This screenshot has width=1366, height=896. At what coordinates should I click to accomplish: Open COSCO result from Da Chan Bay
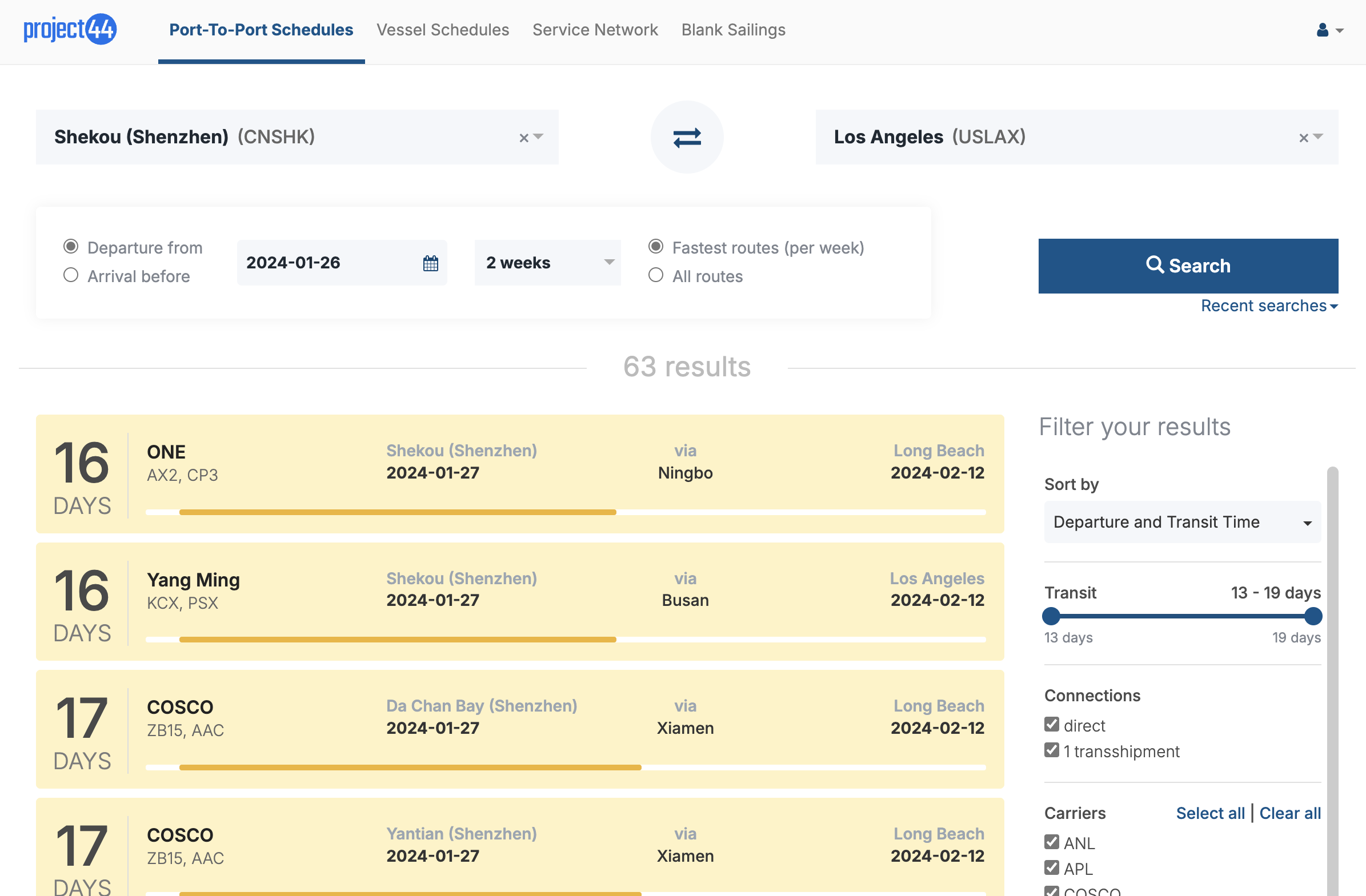click(x=520, y=730)
